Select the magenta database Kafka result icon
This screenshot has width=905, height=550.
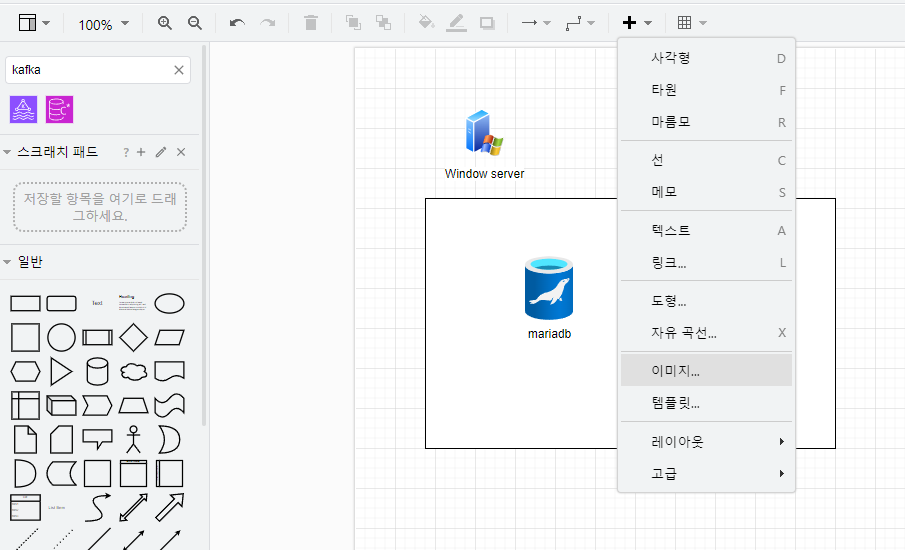[59, 110]
